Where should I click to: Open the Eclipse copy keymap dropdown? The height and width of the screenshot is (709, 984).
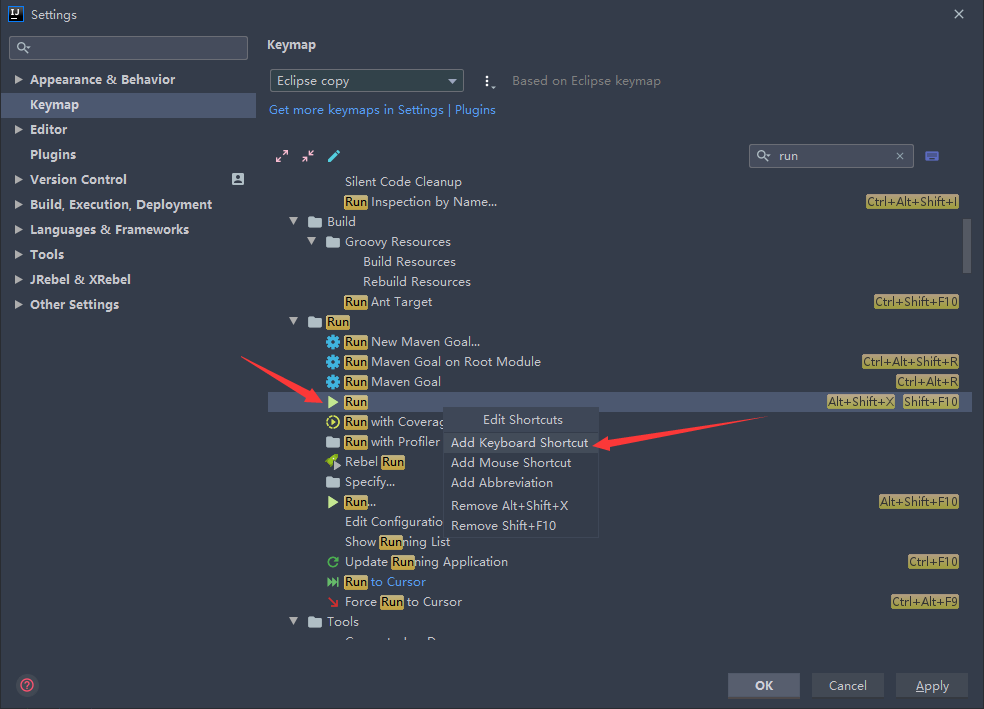(x=366, y=81)
